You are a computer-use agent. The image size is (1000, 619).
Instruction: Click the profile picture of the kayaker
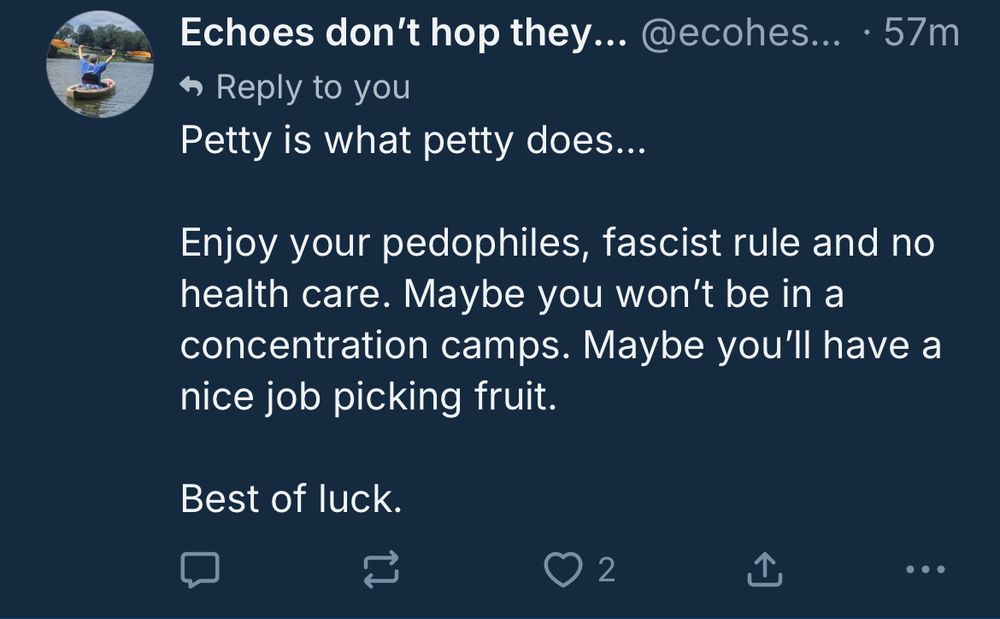click(96, 58)
